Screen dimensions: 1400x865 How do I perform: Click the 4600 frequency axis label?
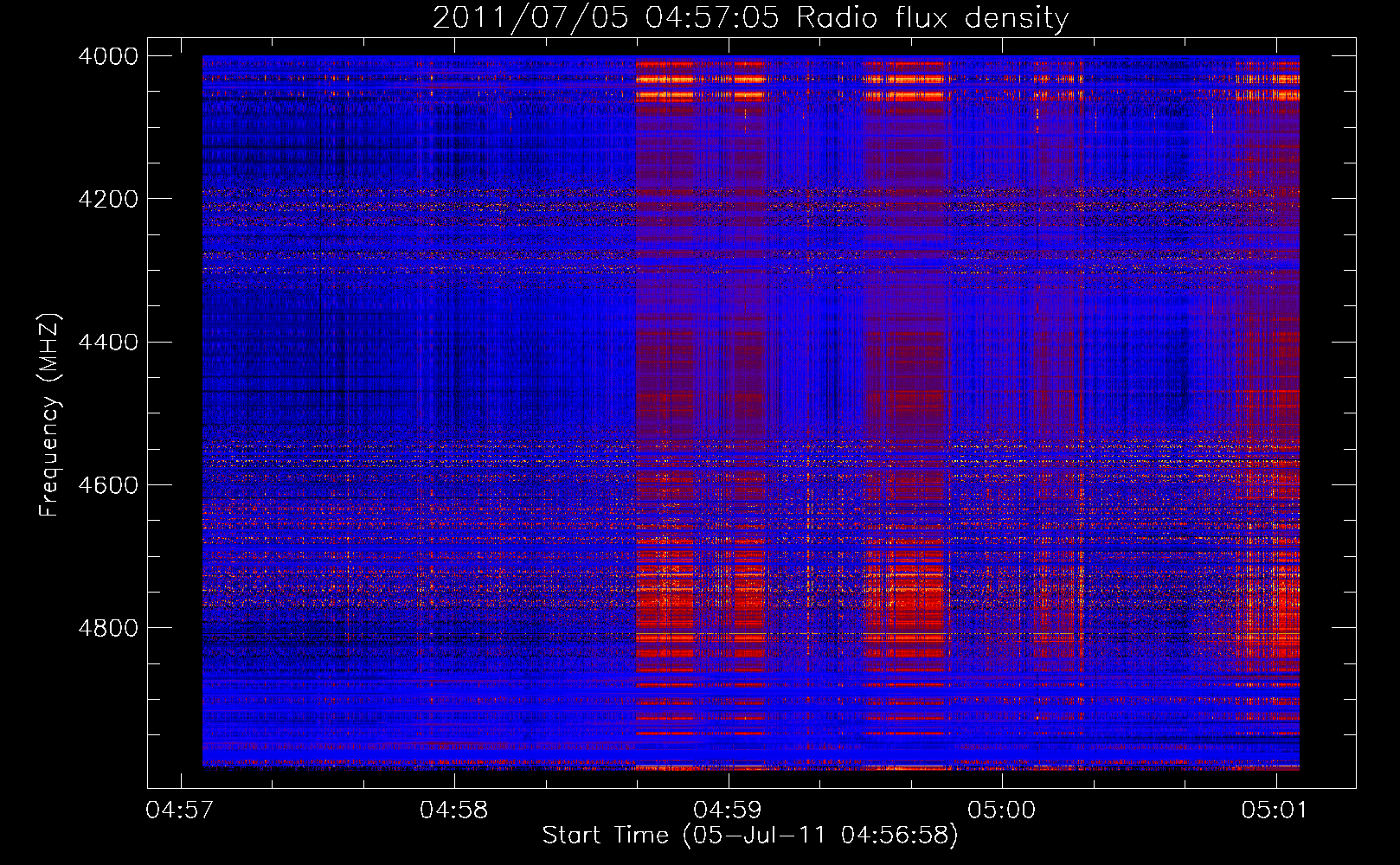coord(108,484)
